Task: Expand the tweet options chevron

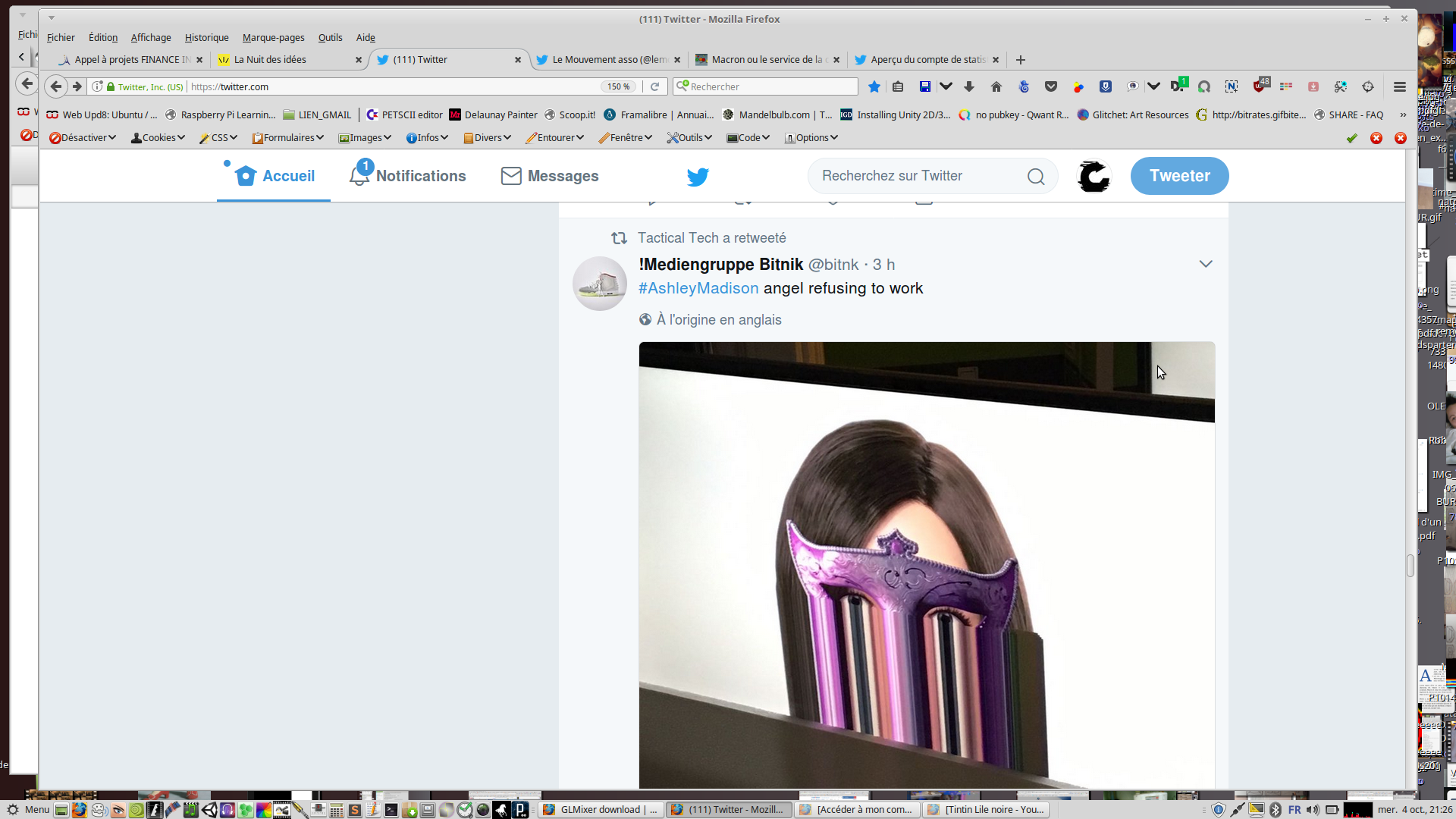Action: 1205,264
